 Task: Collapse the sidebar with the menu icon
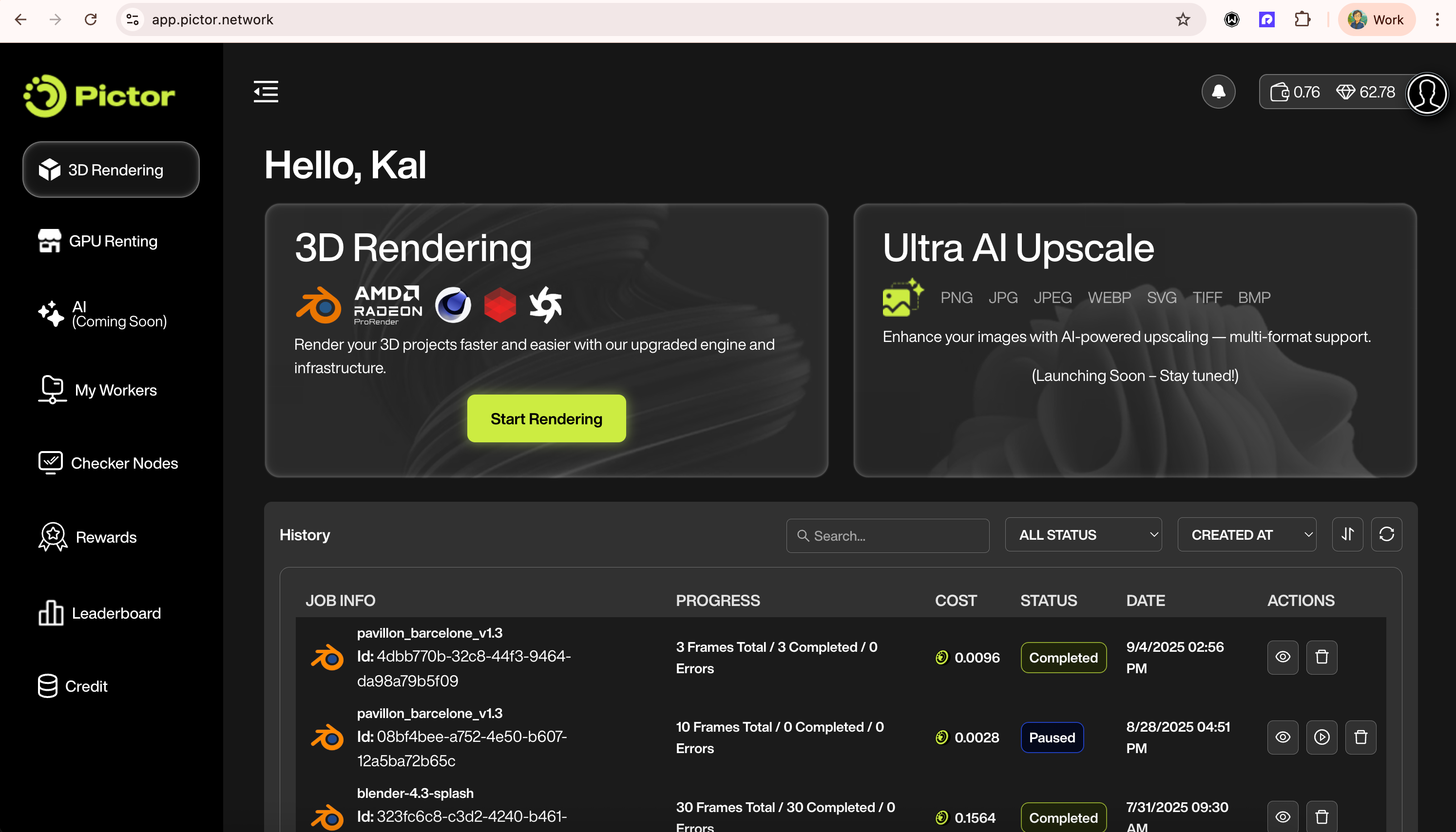click(x=266, y=92)
